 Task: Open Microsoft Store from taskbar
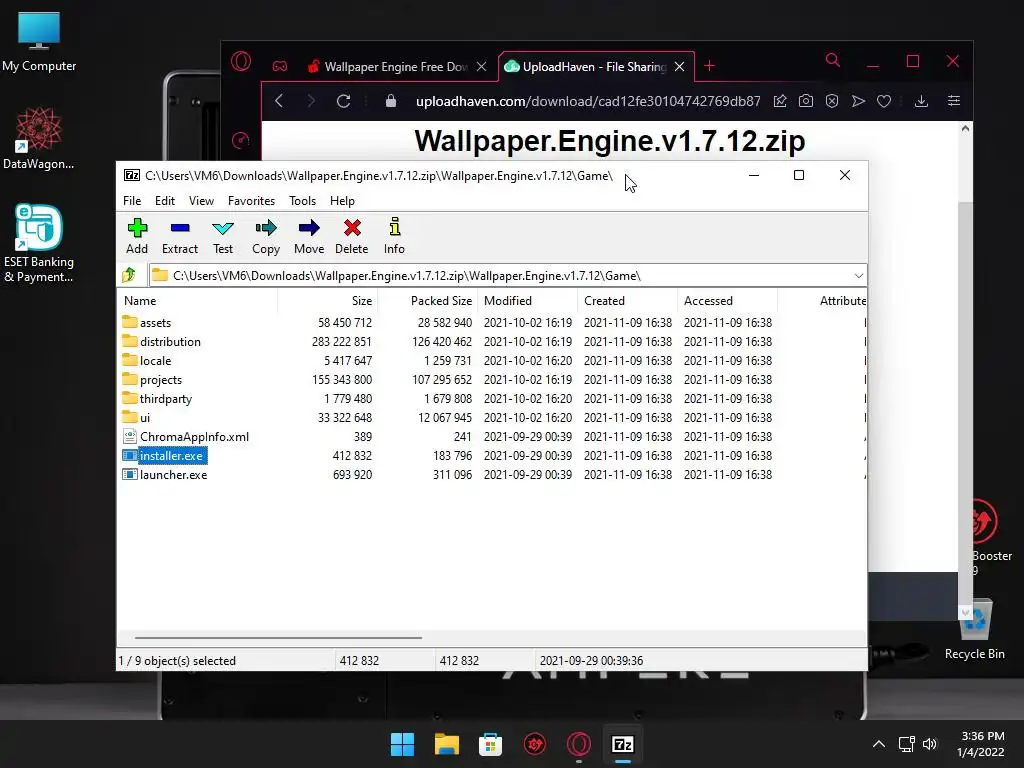[x=490, y=744]
